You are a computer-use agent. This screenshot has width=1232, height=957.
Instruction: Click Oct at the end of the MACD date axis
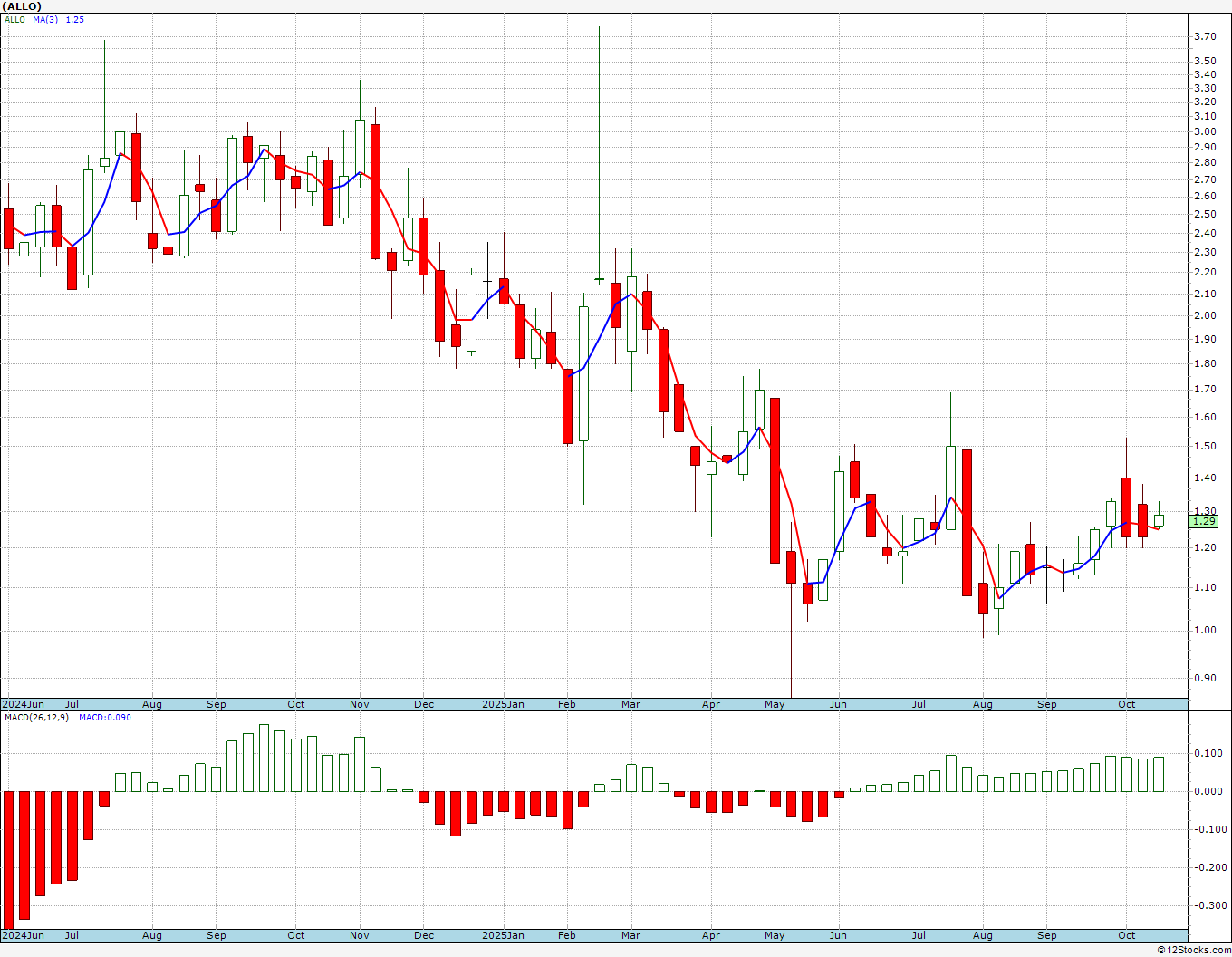pos(1127,935)
